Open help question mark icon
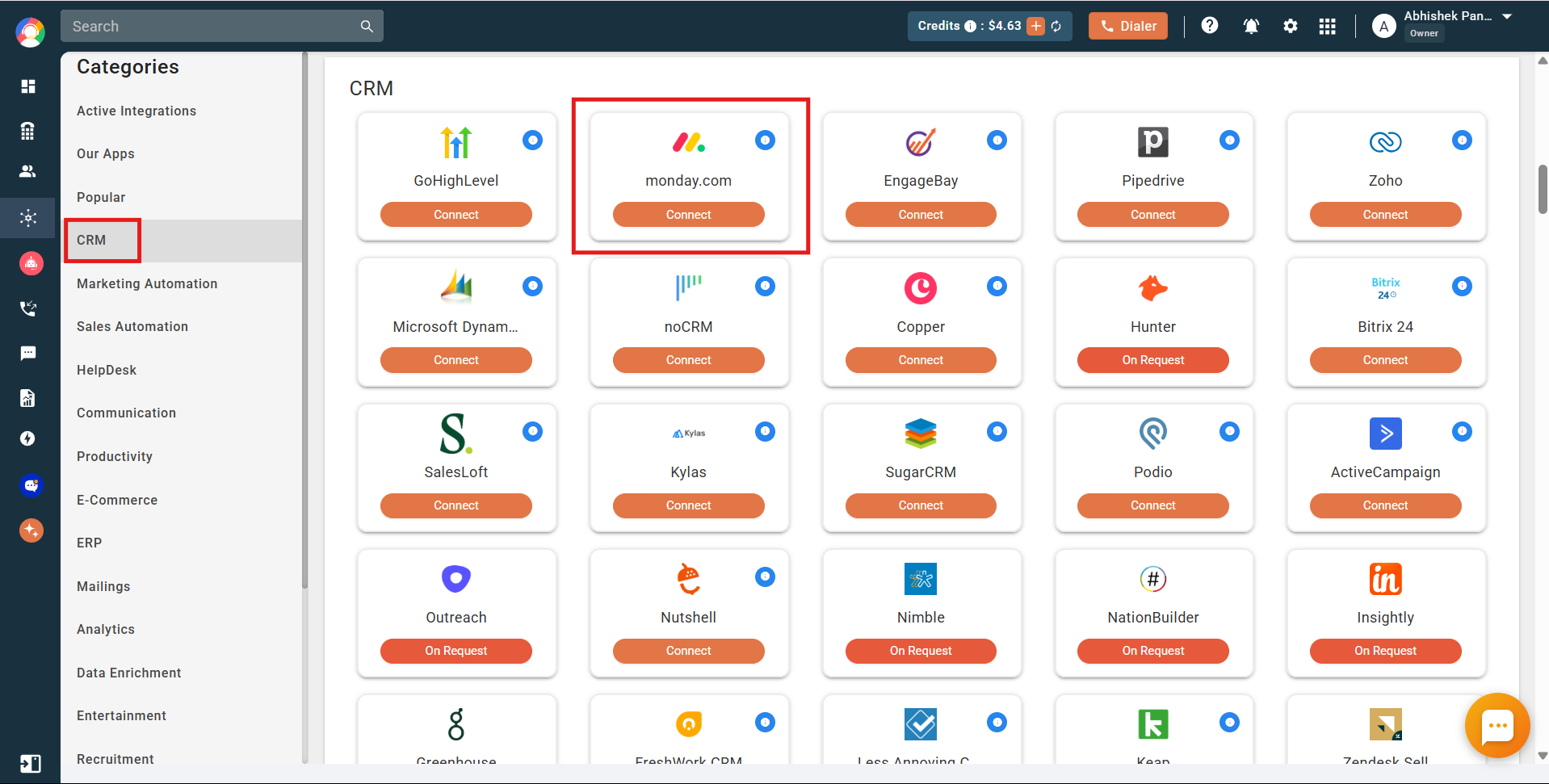The image size is (1549, 784). pos(1209,26)
